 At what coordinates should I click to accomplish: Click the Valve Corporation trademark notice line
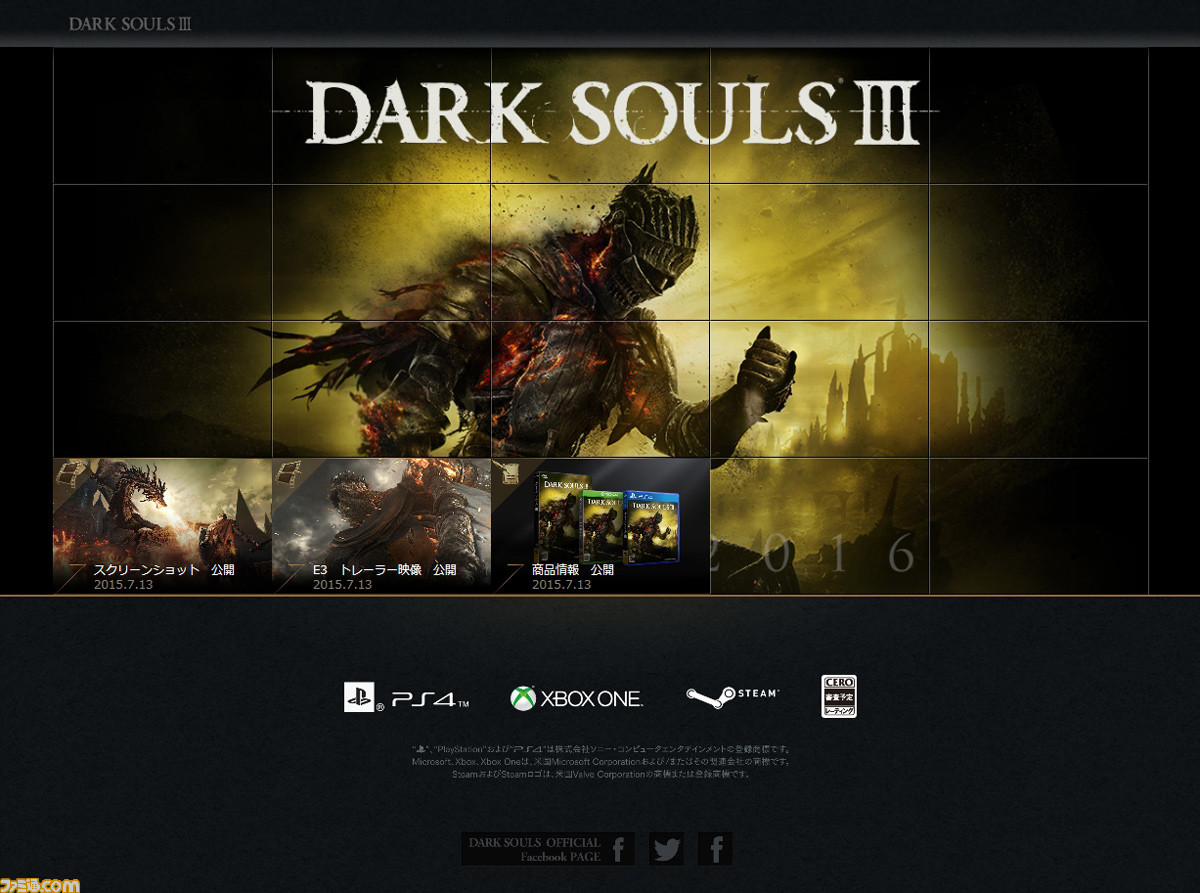(x=600, y=774)
